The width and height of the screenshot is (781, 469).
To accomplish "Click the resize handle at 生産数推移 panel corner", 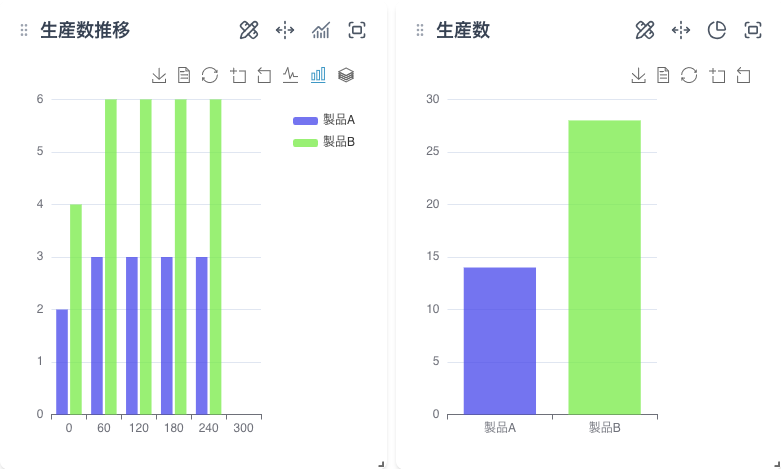I will pyautogui.click(x=381, y=463).
